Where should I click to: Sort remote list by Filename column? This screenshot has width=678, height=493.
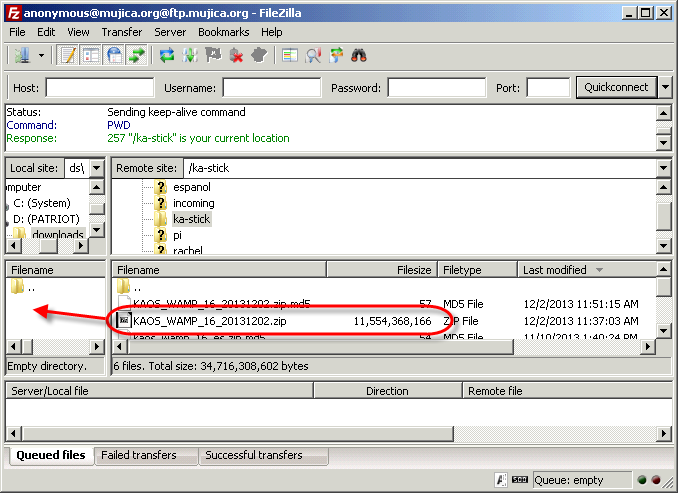[219, 270]
